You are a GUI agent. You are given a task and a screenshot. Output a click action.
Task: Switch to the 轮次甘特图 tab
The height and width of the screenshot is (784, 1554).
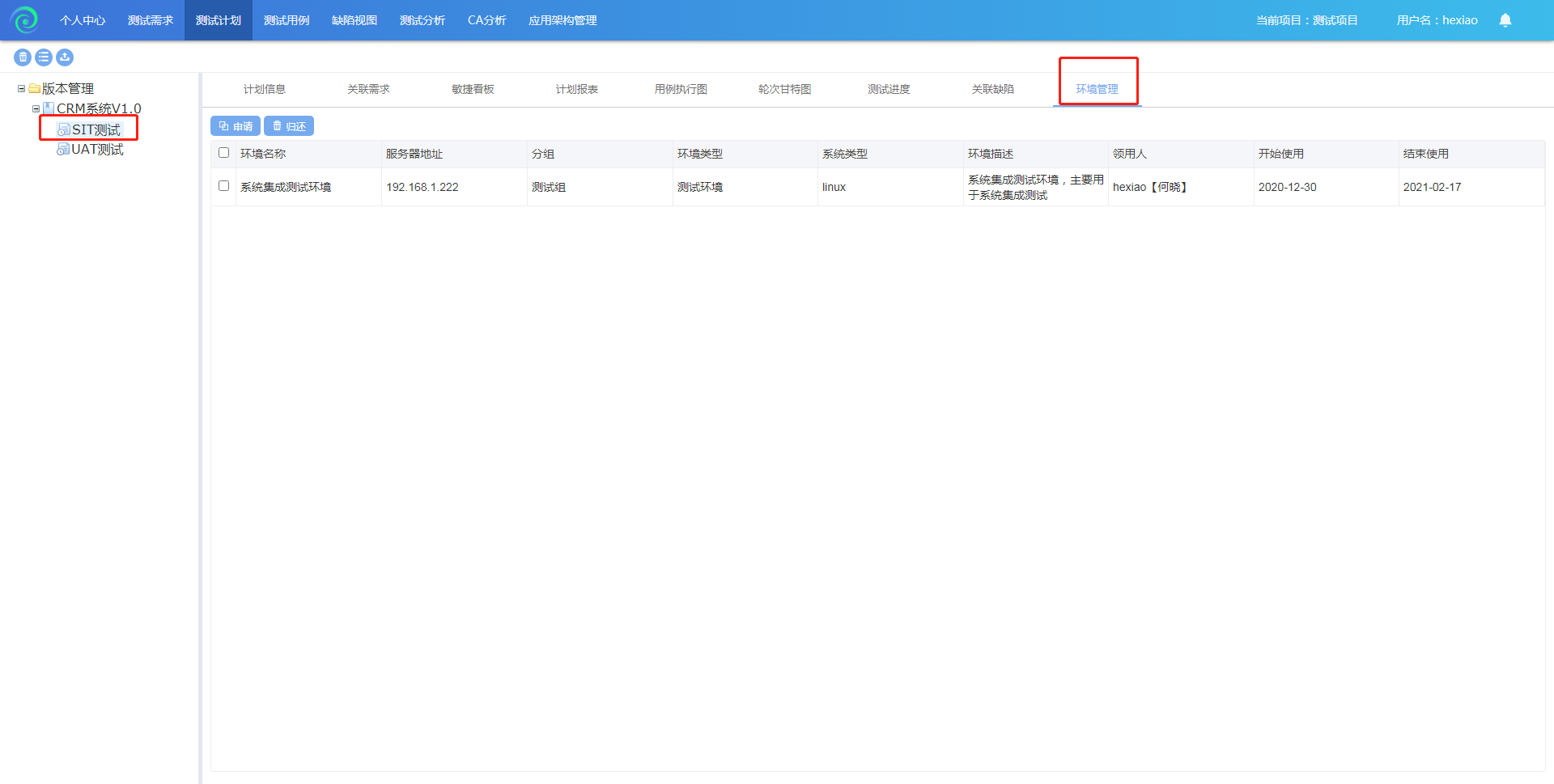tap(784, 89)
